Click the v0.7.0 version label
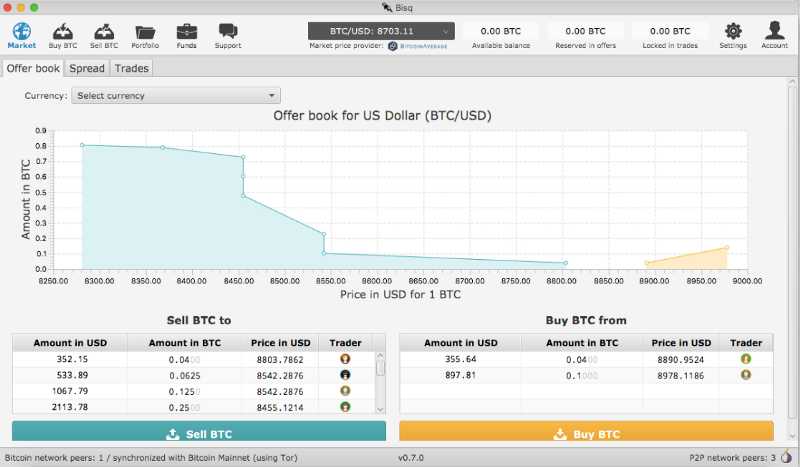800x467 pixels. coord(411,458)
